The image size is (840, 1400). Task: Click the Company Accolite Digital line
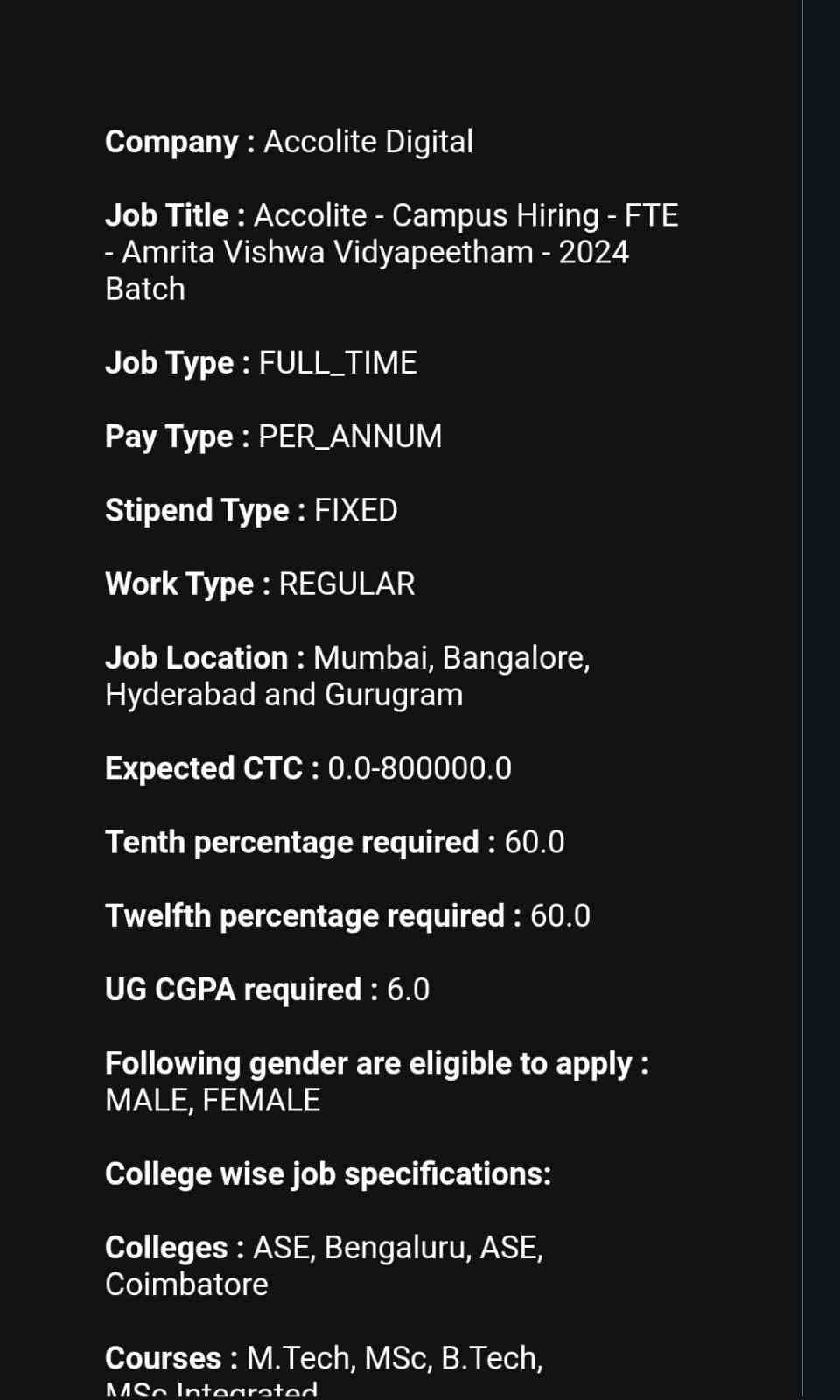tap(289, 142)
